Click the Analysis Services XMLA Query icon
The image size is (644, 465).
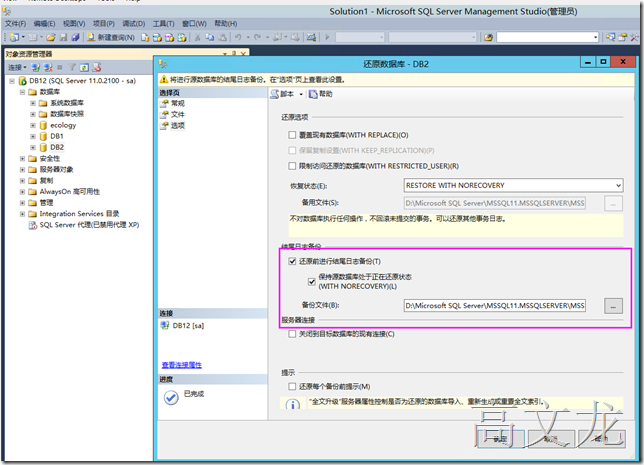click(x=182, y=37)
